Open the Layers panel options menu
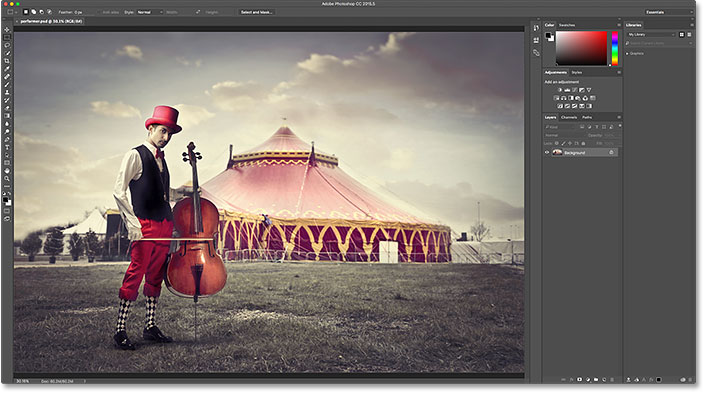 619,117
